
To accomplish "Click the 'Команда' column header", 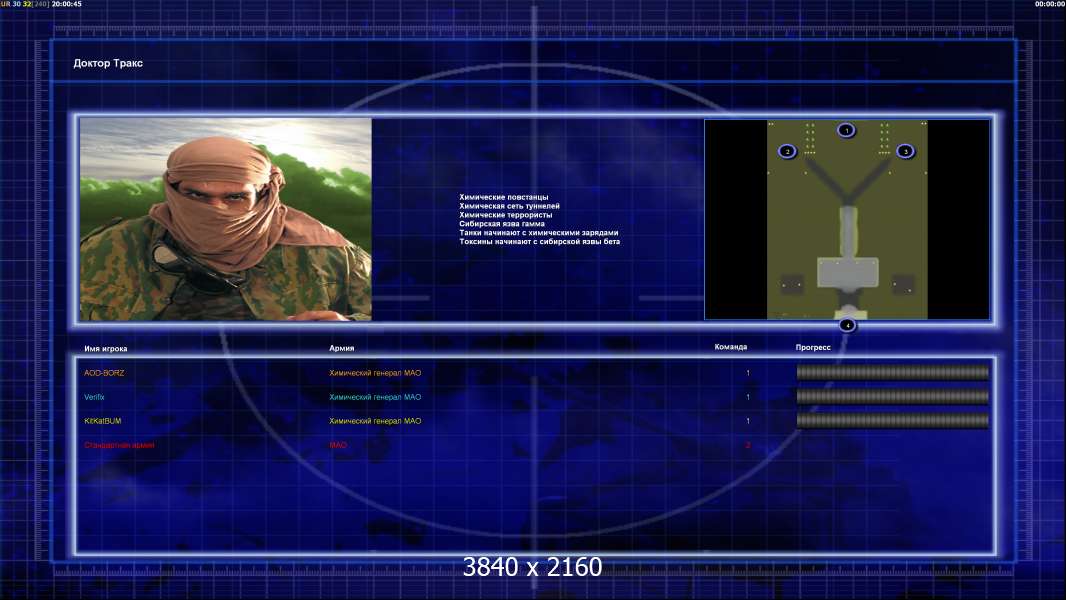I will click(731, 347).
